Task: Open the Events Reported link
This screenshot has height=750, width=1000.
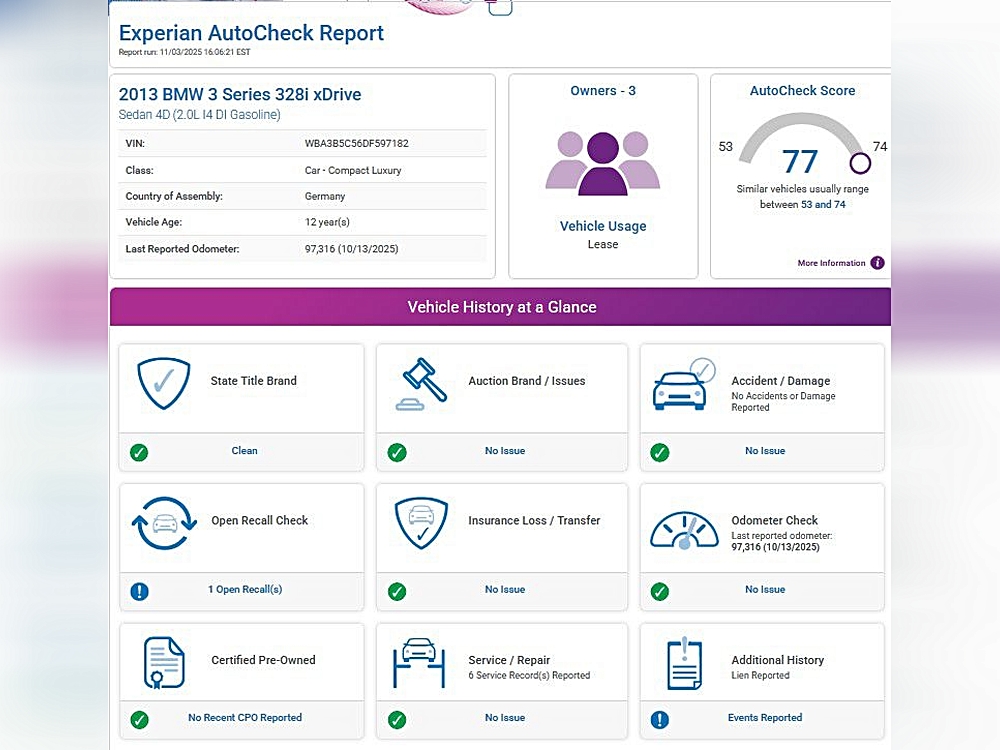Action: pos(764,718)
